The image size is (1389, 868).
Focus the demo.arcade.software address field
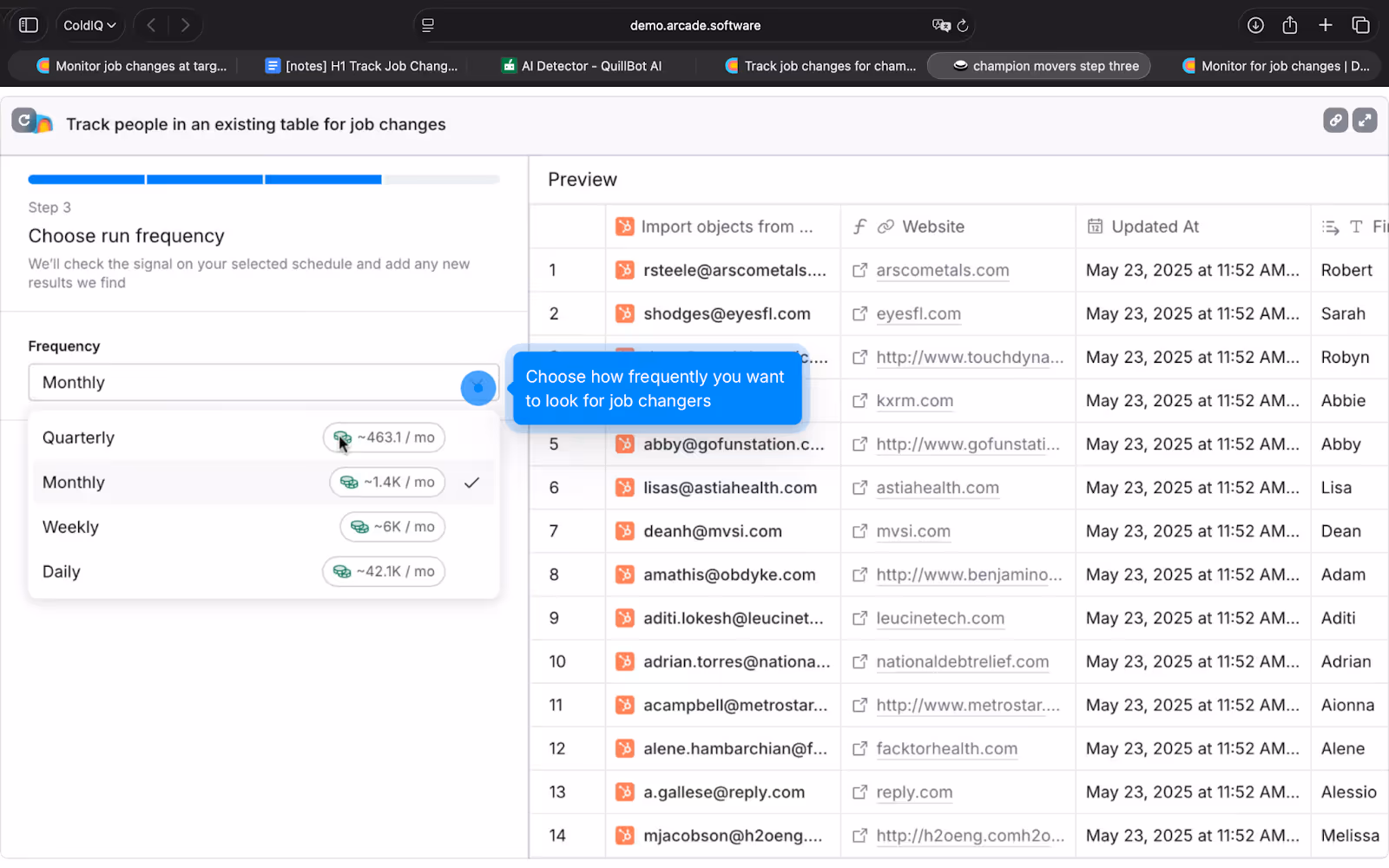(695, 25)
